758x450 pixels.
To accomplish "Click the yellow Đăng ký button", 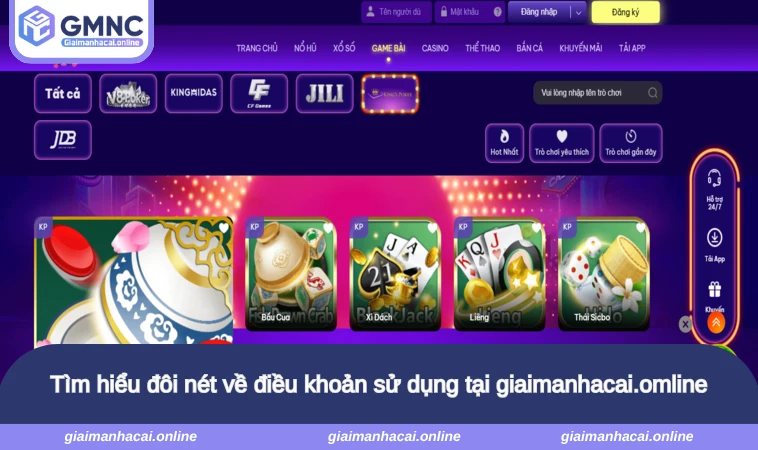I will tap(626, 12).
